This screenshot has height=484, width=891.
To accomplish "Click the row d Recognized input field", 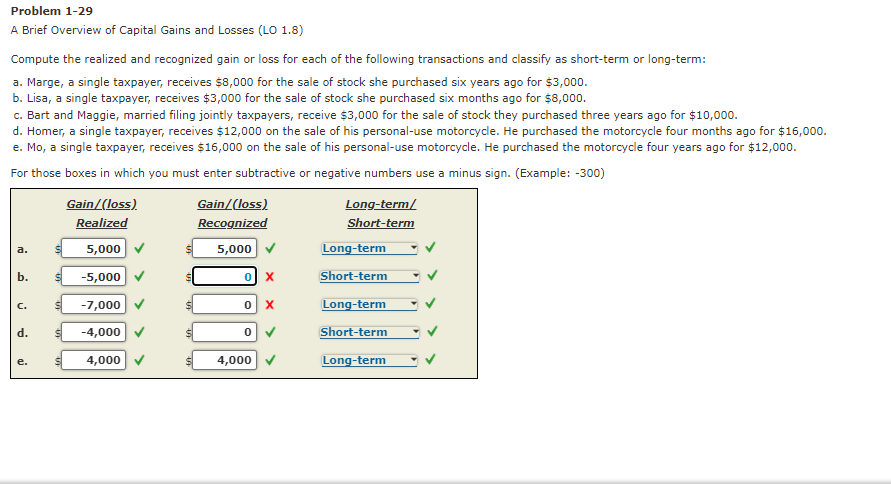I will pyautogui.click(x=224, y=332).
